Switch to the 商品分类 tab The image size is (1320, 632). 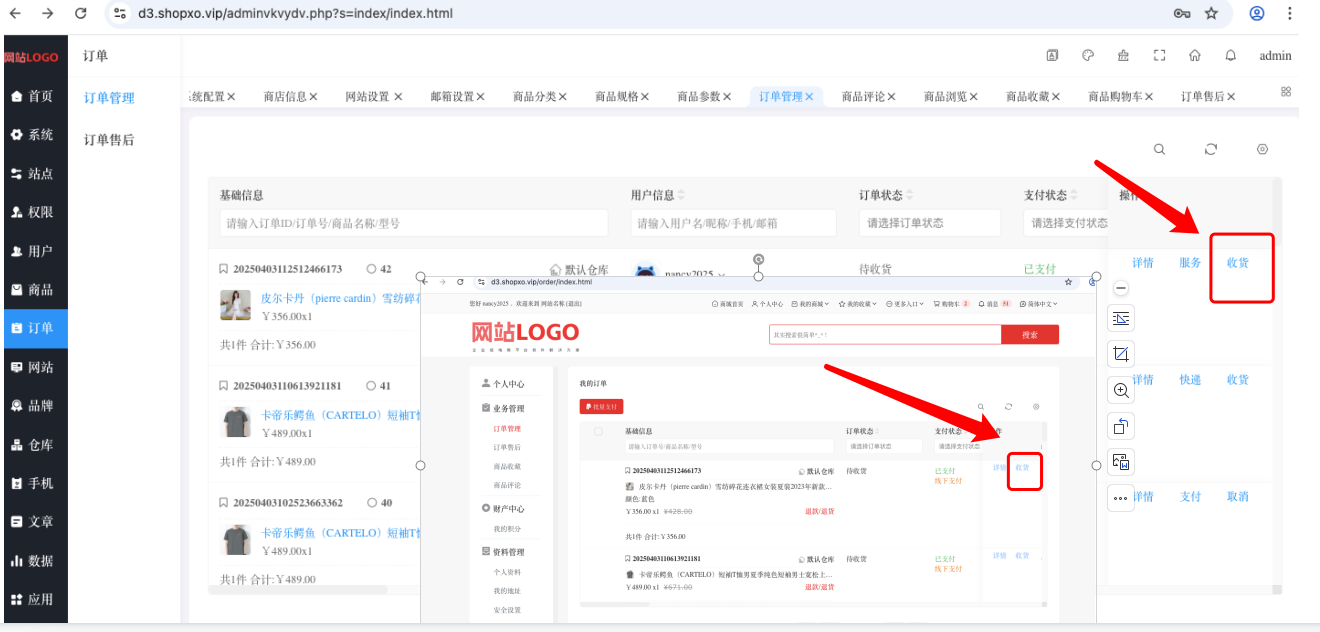534,96
